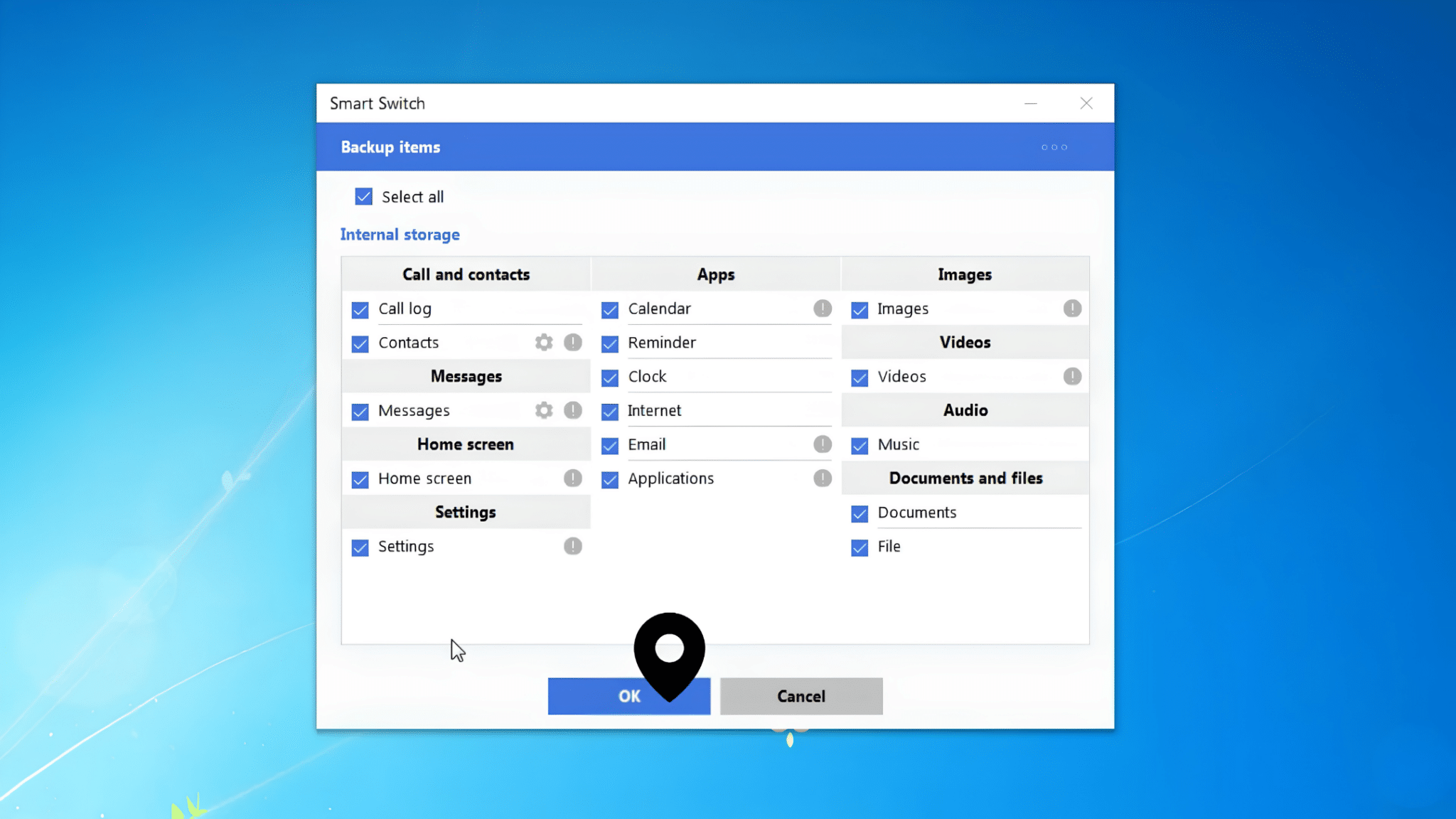Click the info icon beside Videos item

1072,376
